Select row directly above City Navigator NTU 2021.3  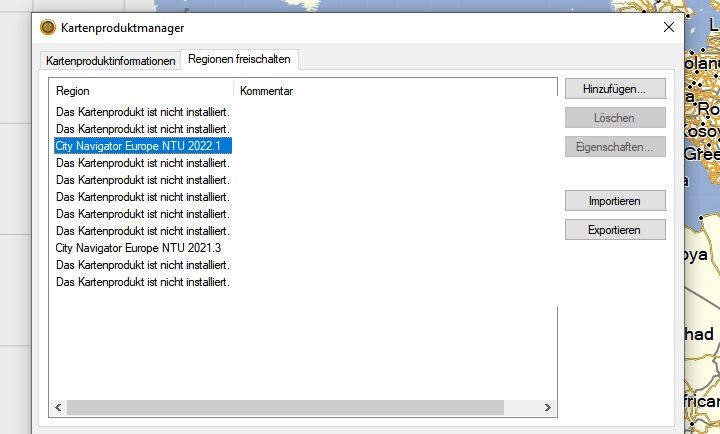click(x=143, y=231)
